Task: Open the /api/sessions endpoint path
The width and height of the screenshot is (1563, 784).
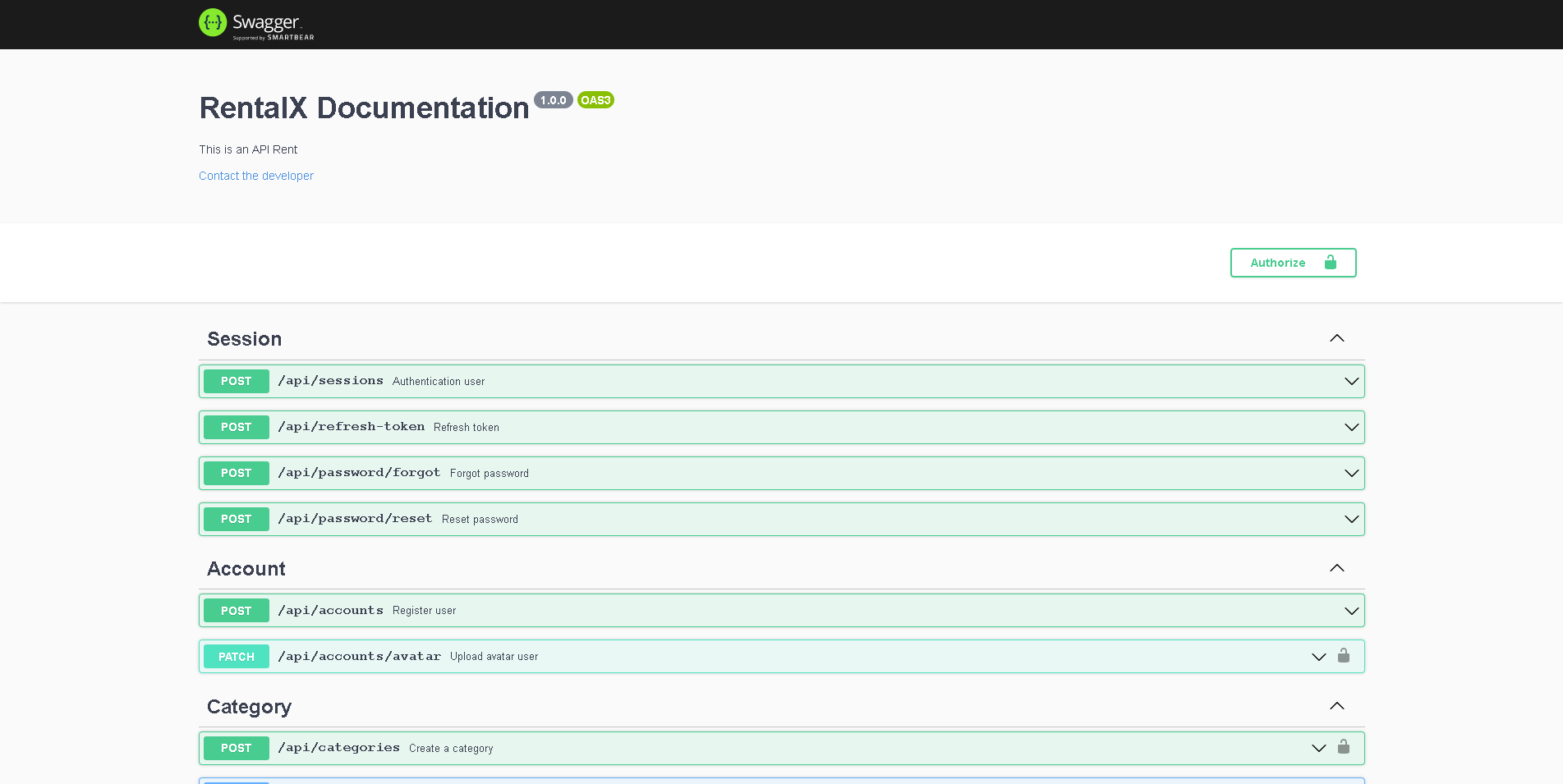Action: 330,381
